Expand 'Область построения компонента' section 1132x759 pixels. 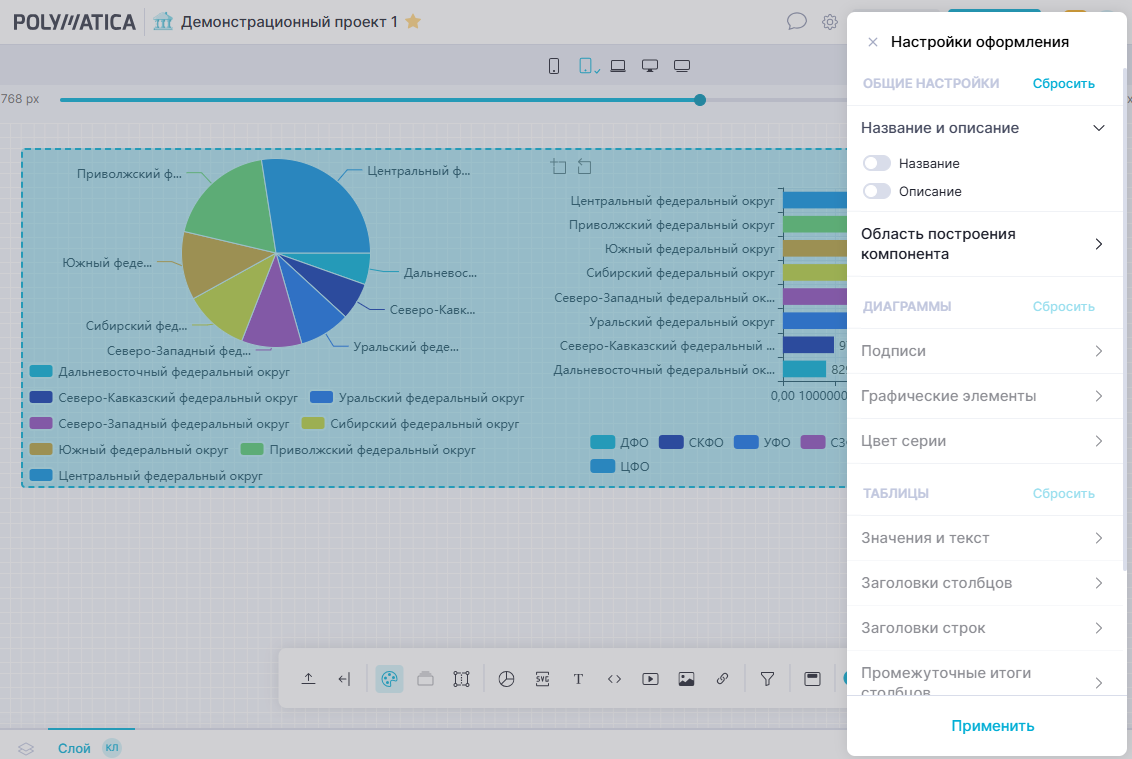pos(1098,244)
